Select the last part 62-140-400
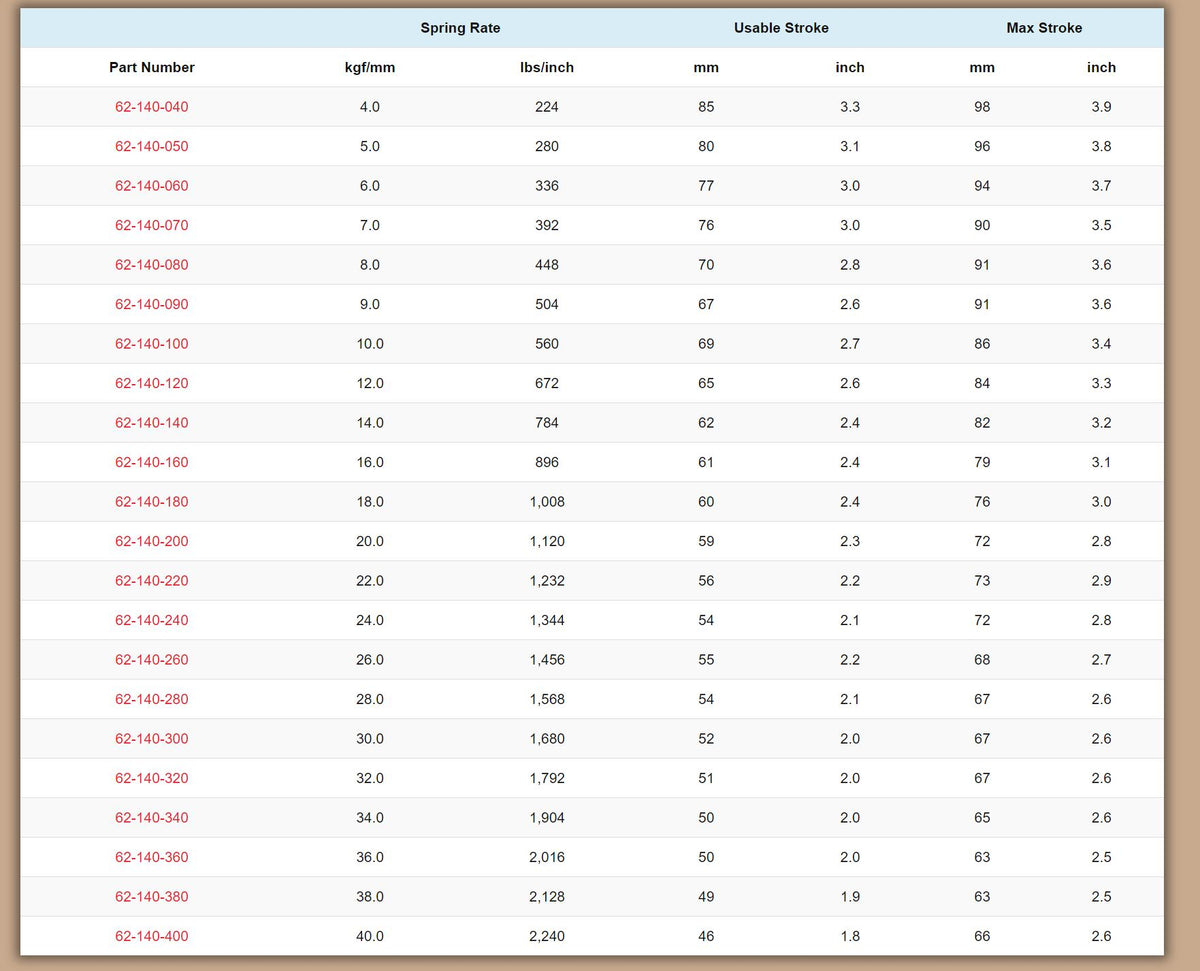This screenshot has height=971, width=1200. tap(151, 936)
